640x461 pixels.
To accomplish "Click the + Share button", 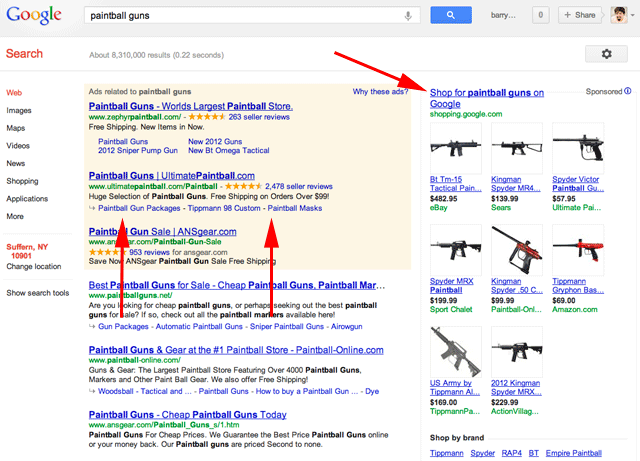I will 580,15.
